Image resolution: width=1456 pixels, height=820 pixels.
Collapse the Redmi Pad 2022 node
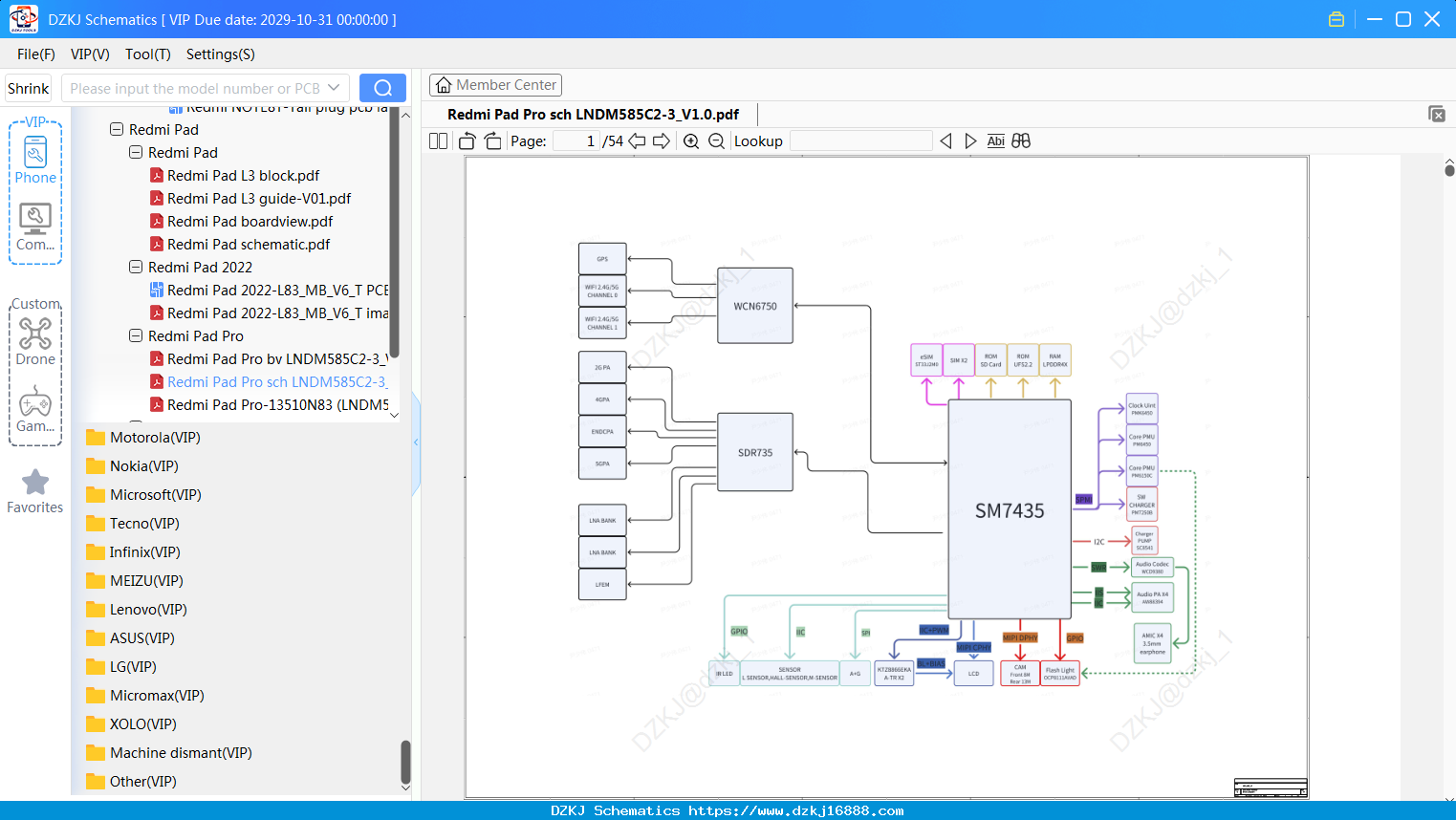[x=136, y=267]
